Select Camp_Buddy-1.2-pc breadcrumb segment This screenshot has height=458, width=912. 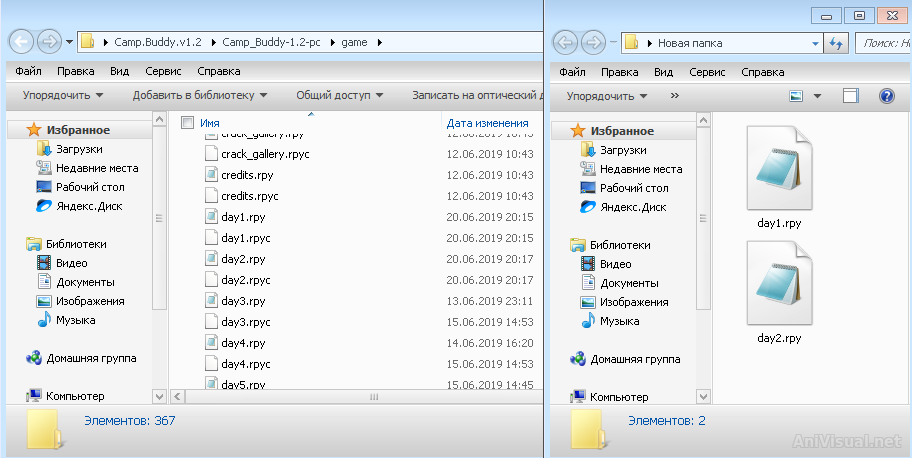pyautogui.click(x=271, y=42)
